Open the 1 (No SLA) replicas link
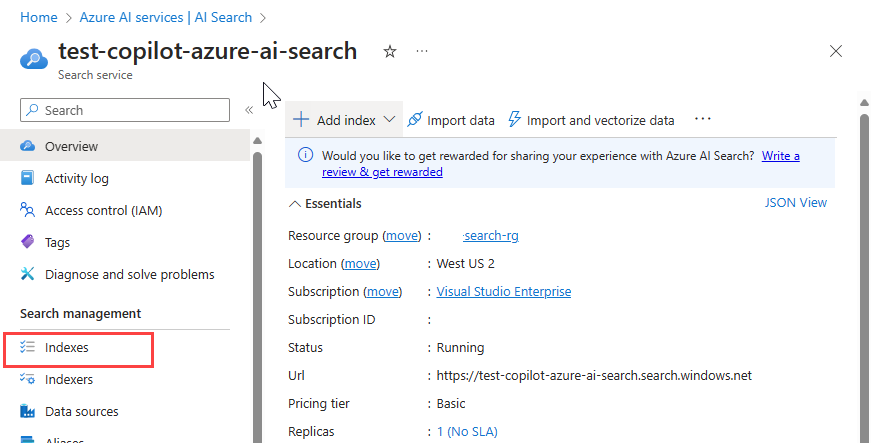The height and width of the screenshot is (443, 871). pos(467,431)
